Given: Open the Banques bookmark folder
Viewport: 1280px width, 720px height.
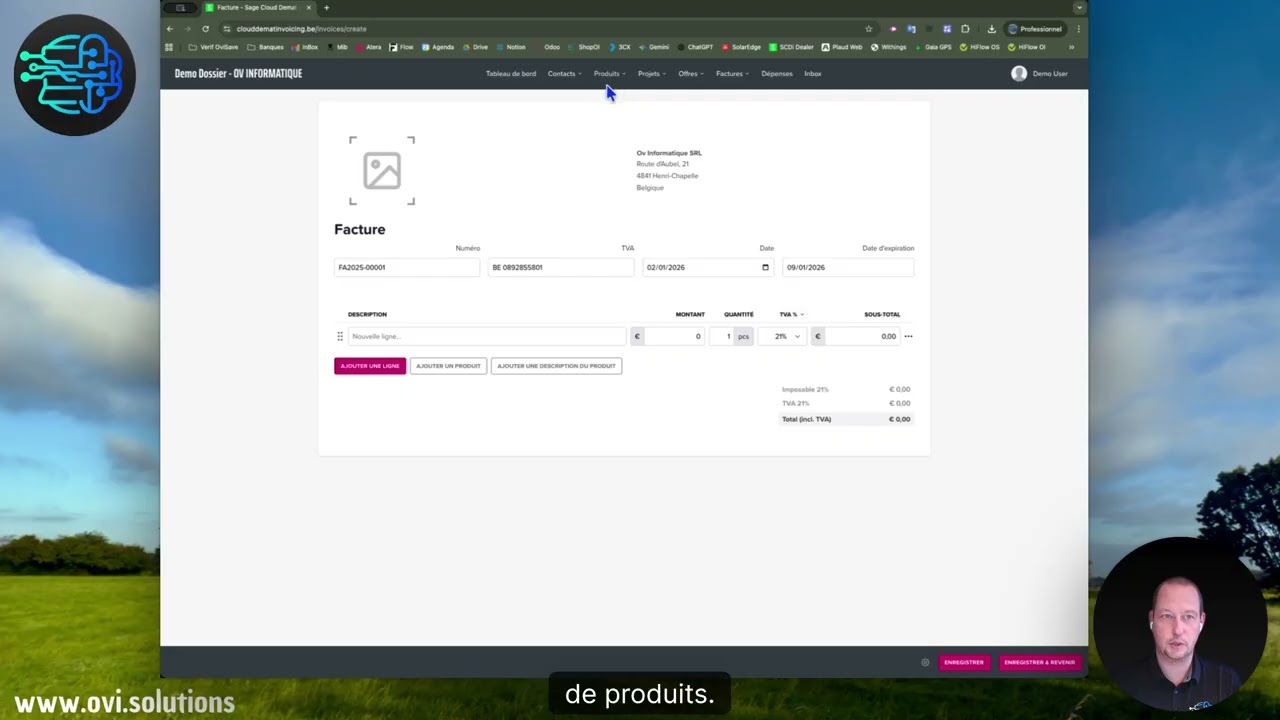Looking at the screenshot, I should pos(265,47).
